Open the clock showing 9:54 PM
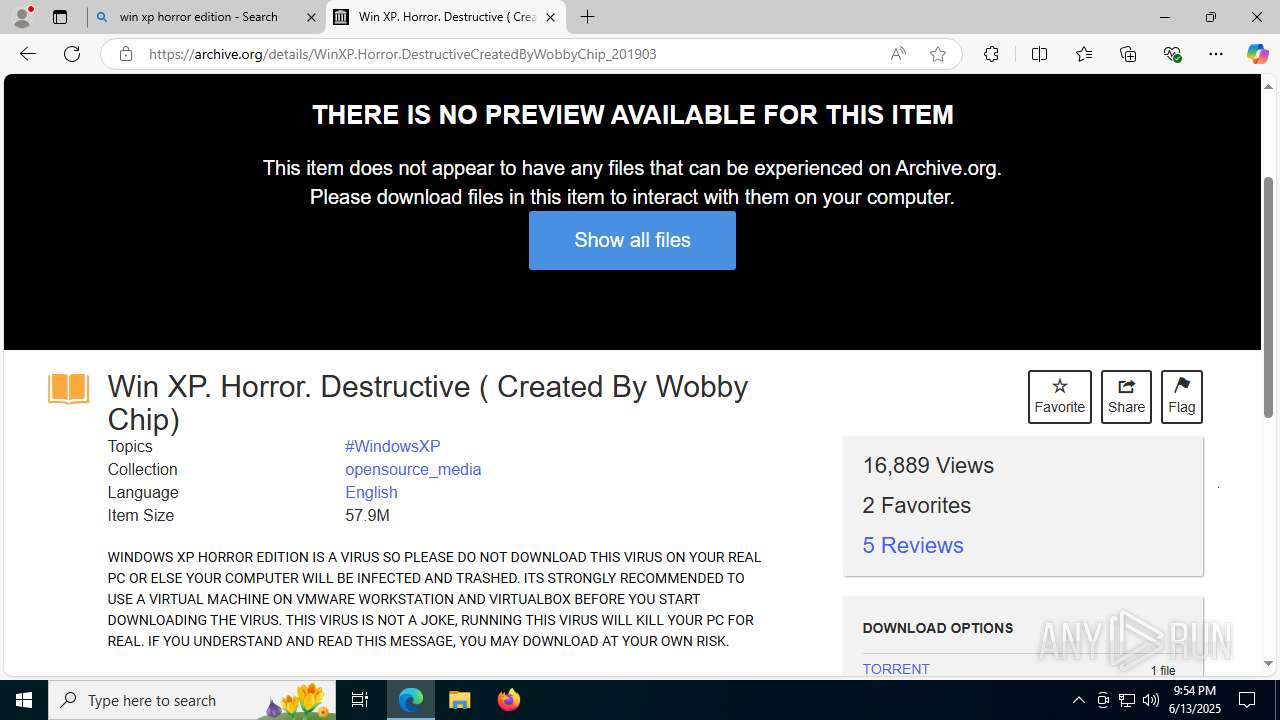Image resolution: width=1280 pixels, height=720 pixels. tap(1196, 700)
